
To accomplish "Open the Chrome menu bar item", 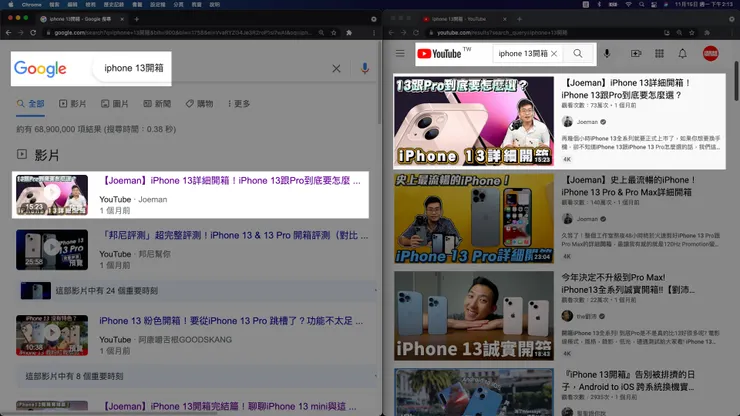I will (32, 4).
